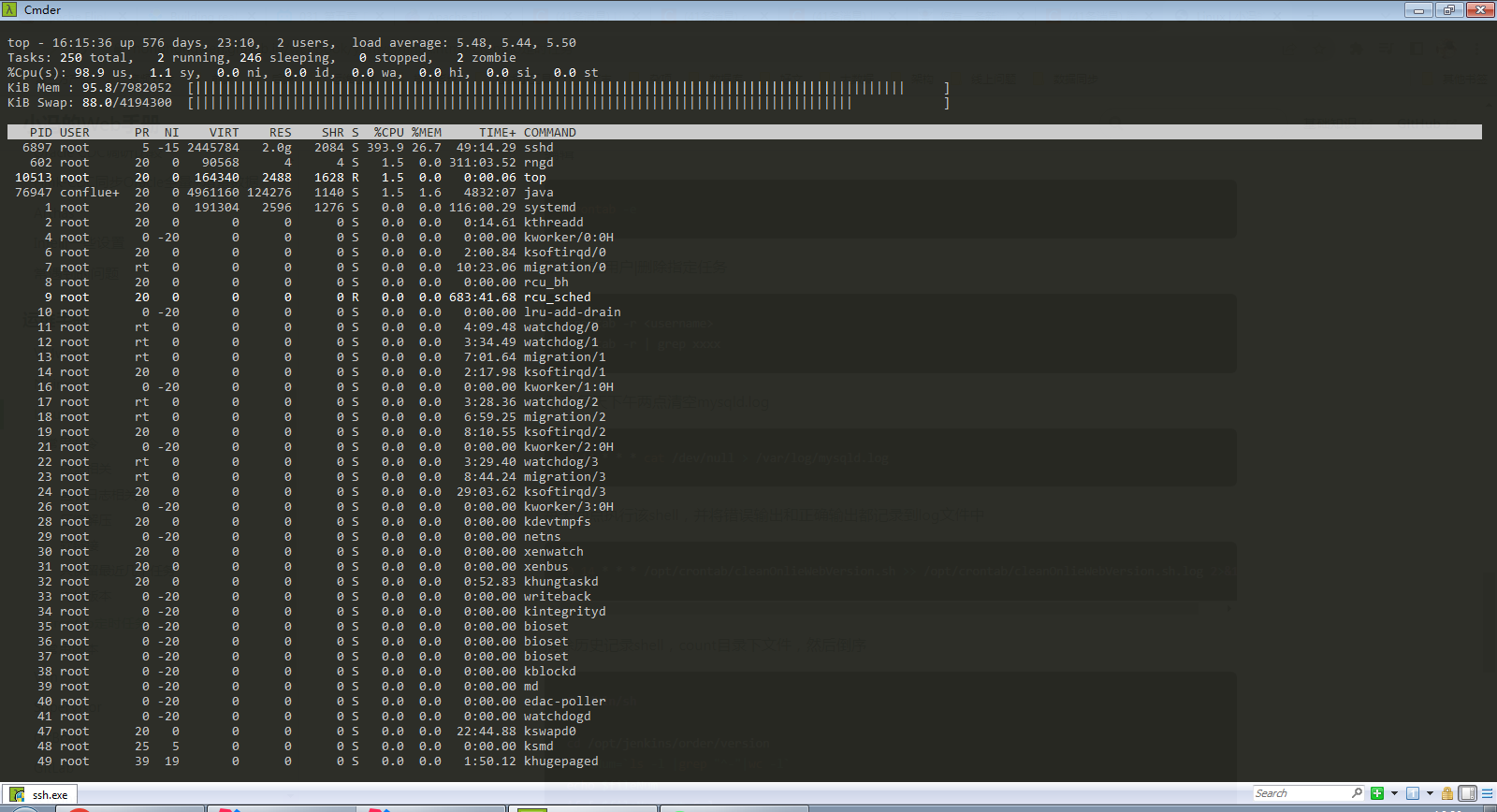Minimize the Cmder window
The width and height of the screenshot is (1497, 812).
1418,9
